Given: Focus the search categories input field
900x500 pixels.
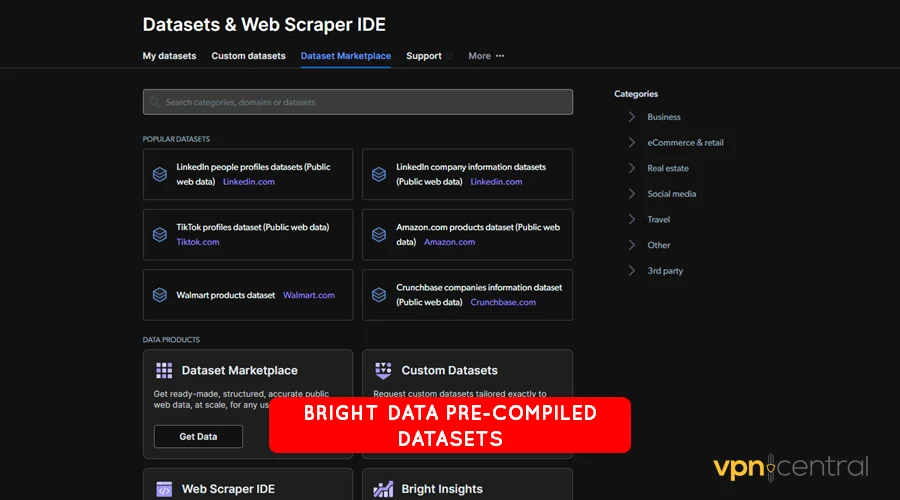Looking at the screenshot, I should tap(358, 102).
